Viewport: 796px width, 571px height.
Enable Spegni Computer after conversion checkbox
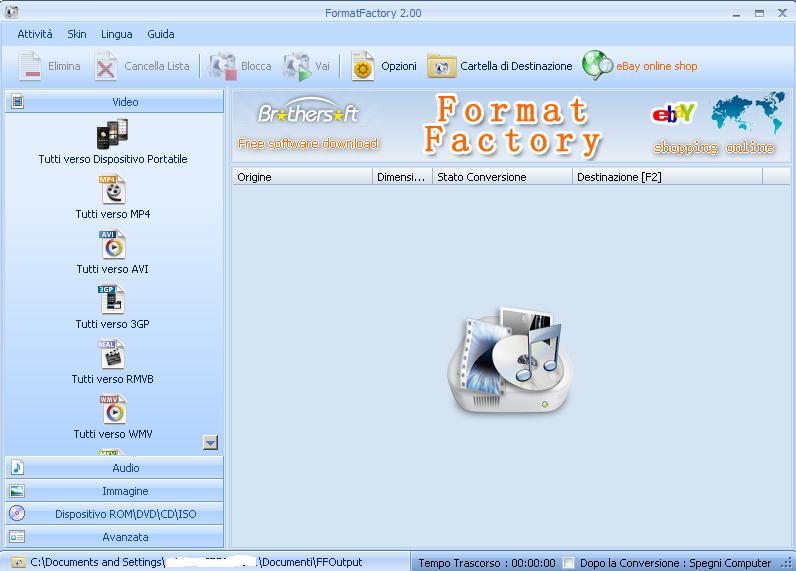pos(568,563)
